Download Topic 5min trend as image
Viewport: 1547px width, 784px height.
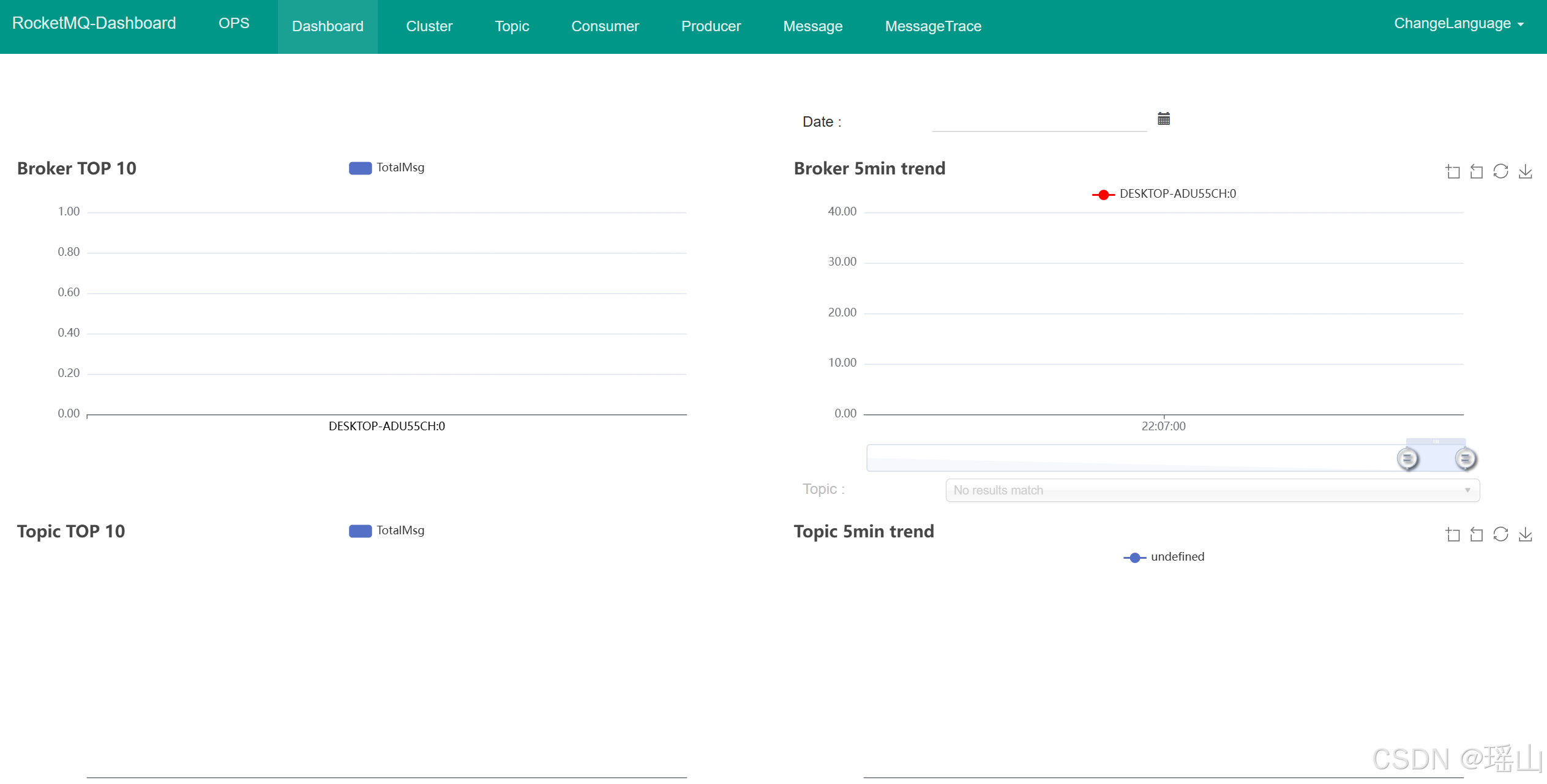(x=1525, y=534)
